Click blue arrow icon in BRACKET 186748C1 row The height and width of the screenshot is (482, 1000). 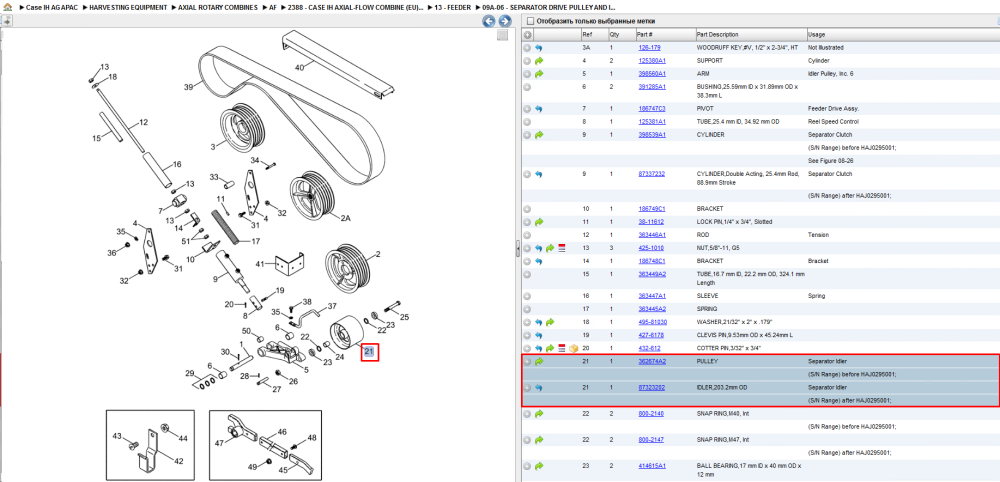coord(538,261)
